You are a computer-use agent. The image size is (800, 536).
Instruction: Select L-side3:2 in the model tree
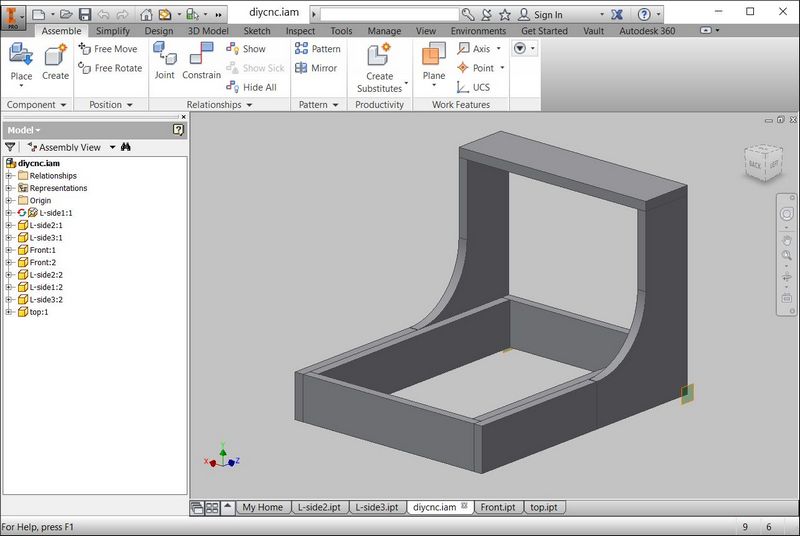(46, 299)
